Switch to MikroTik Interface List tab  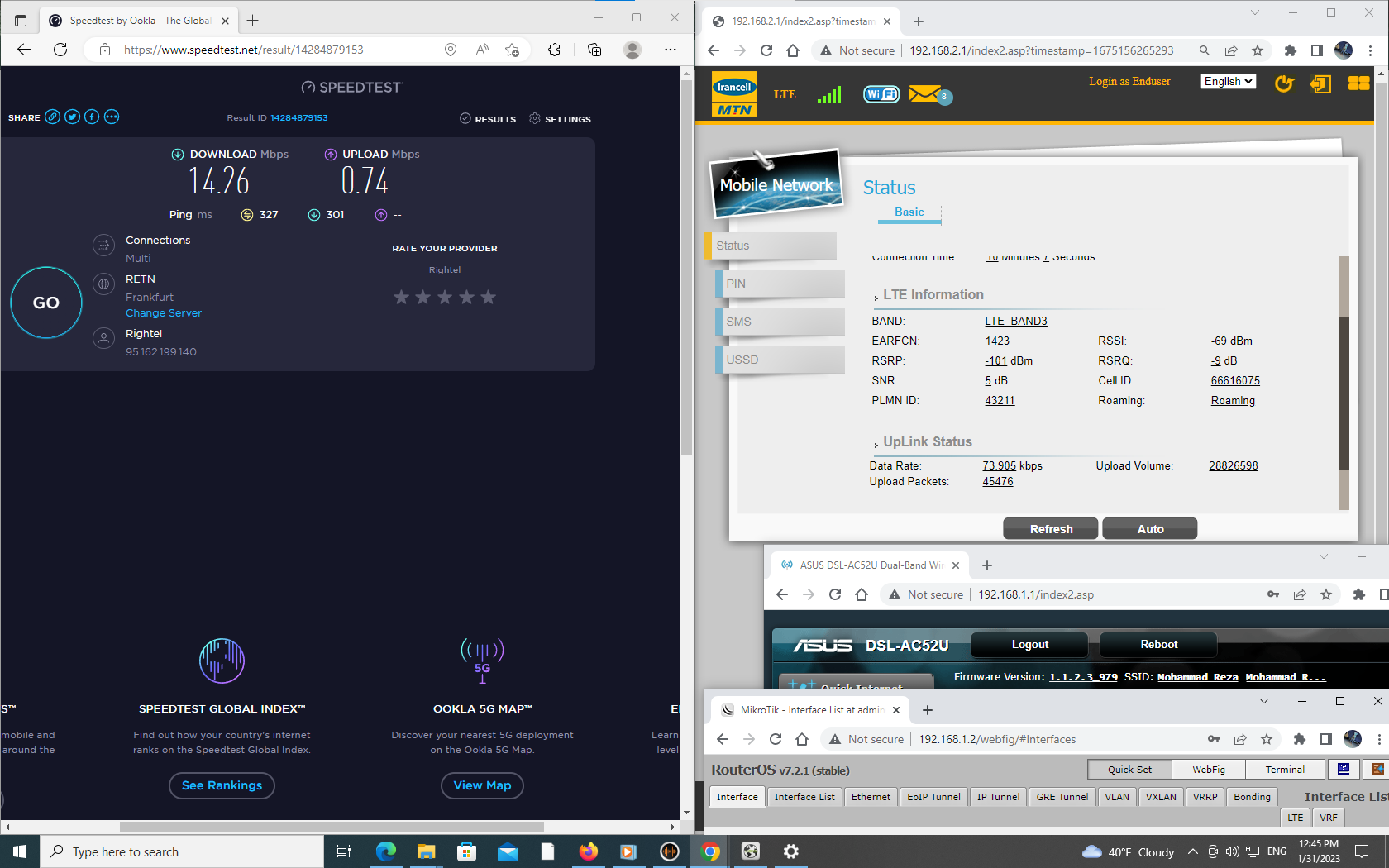click(804, 797)
